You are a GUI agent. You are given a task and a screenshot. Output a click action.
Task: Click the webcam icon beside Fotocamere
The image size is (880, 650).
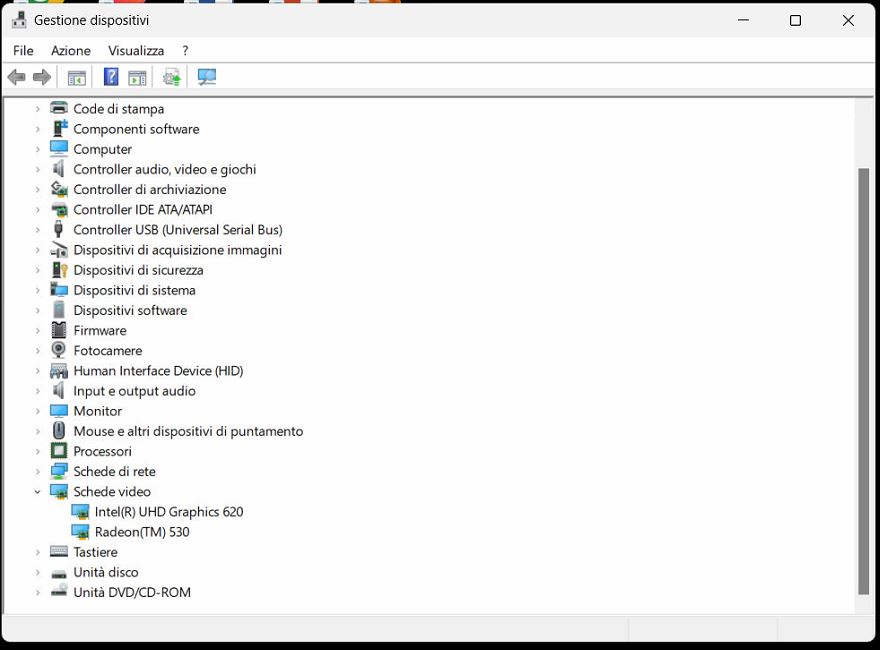coord(58,350)
